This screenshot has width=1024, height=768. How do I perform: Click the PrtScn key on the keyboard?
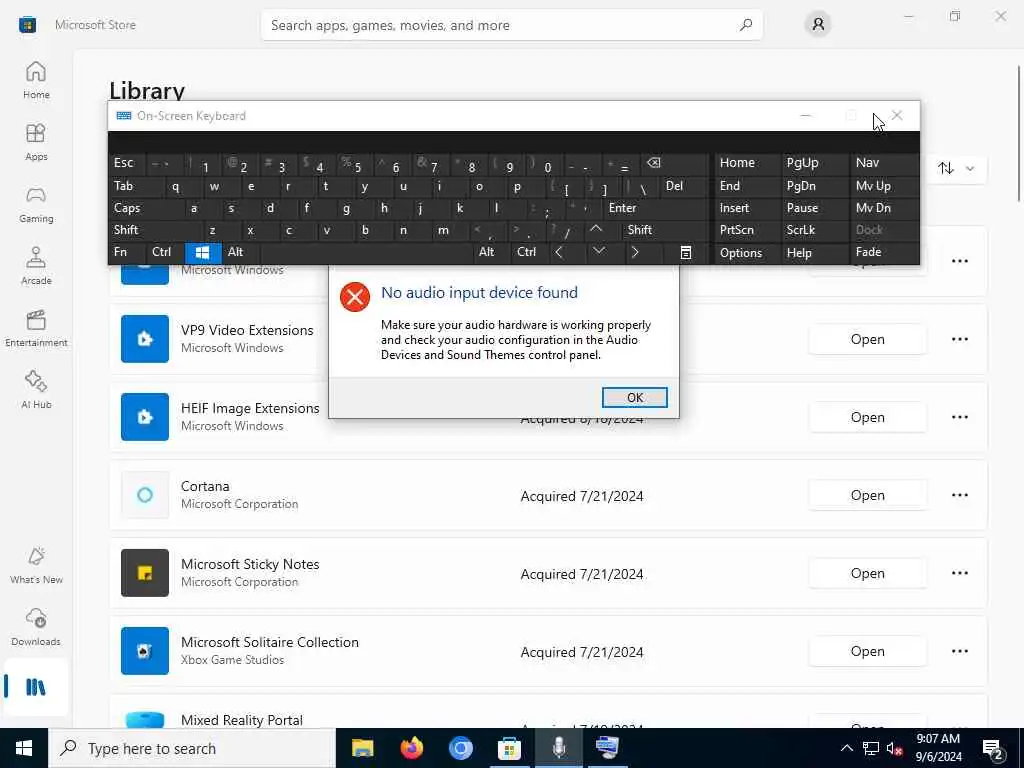[x=746, y=230]
